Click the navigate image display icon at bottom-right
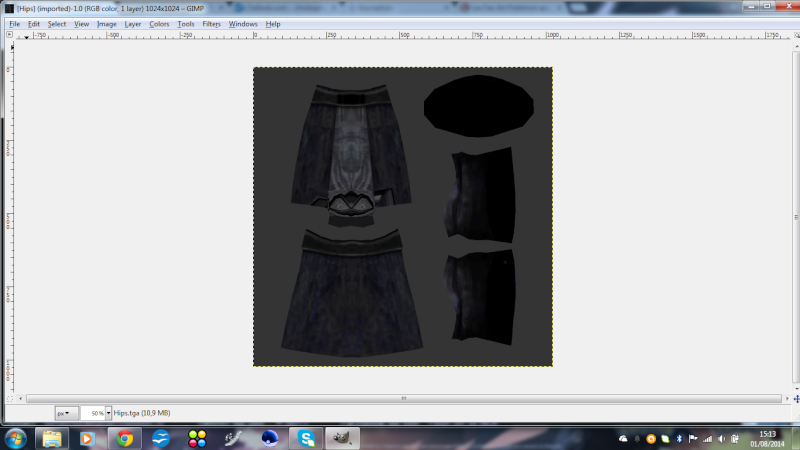This screenshot has height=450, width=800. (796, 399)
